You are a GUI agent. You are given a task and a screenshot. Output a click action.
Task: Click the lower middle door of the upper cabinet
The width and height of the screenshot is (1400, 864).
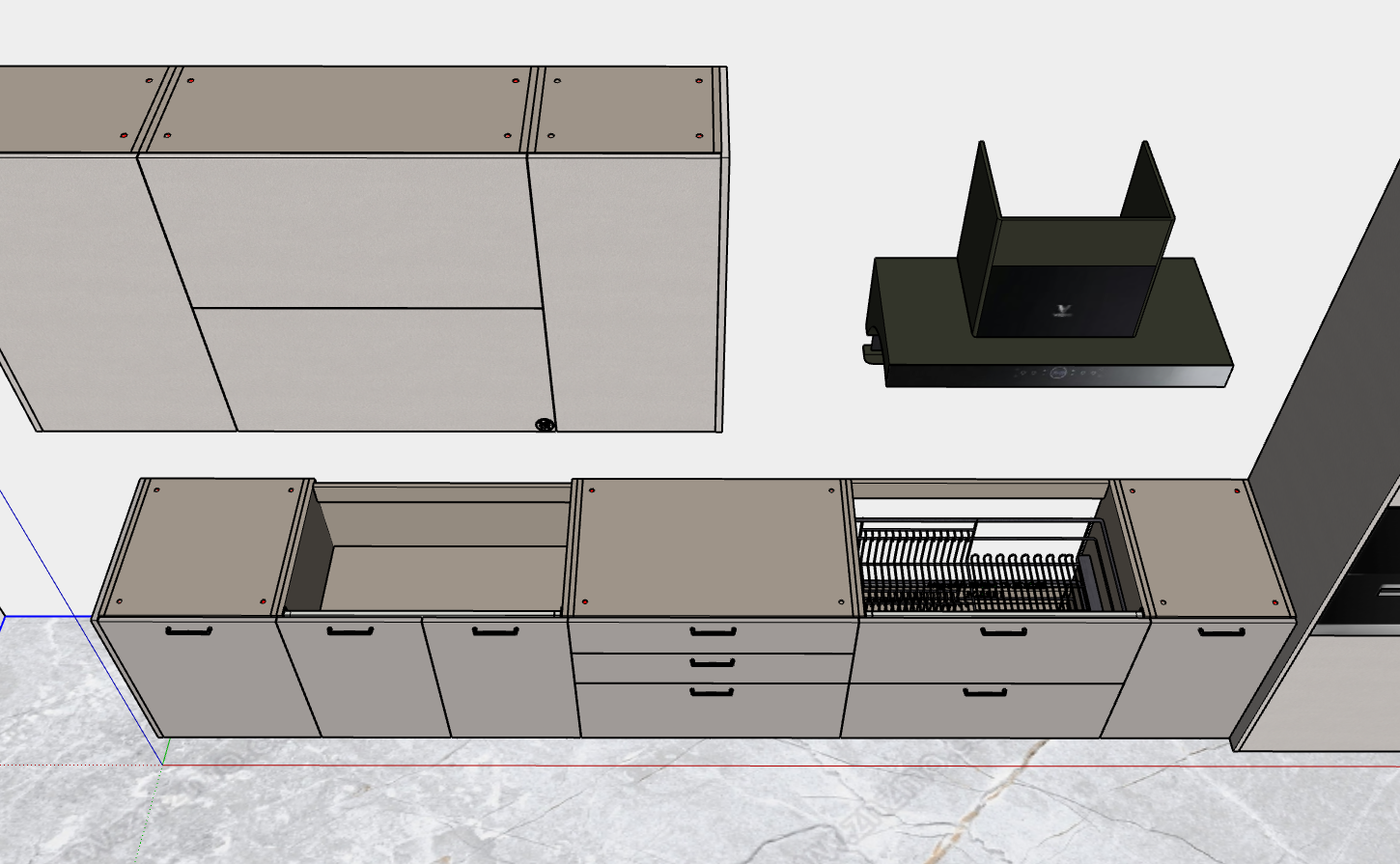377,367
